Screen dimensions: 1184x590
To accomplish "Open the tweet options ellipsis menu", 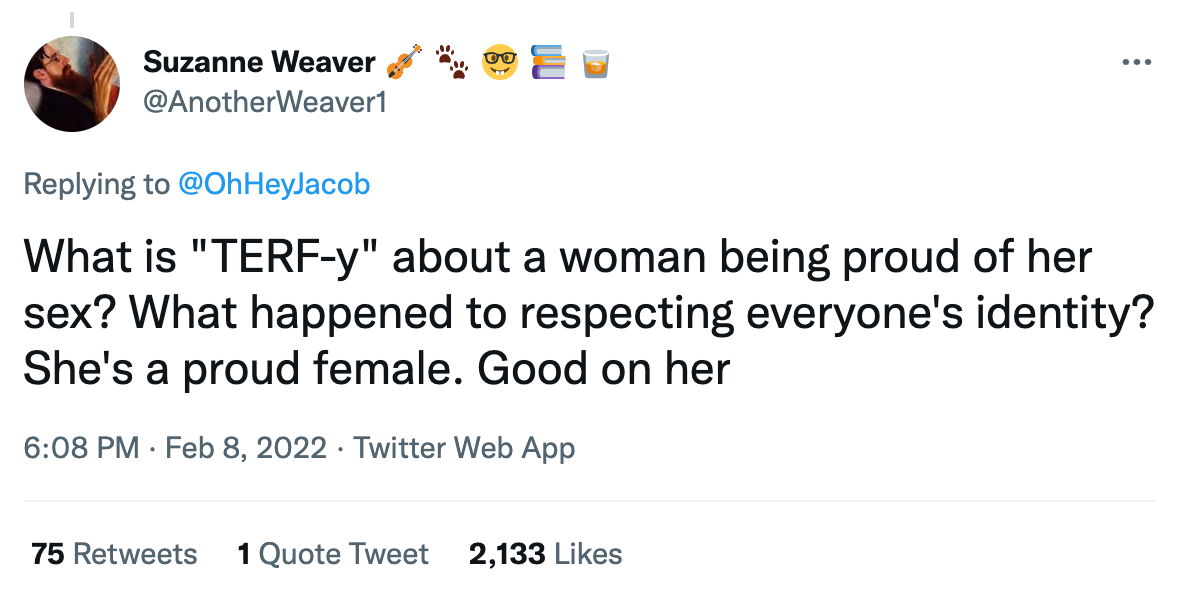I will 1136,62.
